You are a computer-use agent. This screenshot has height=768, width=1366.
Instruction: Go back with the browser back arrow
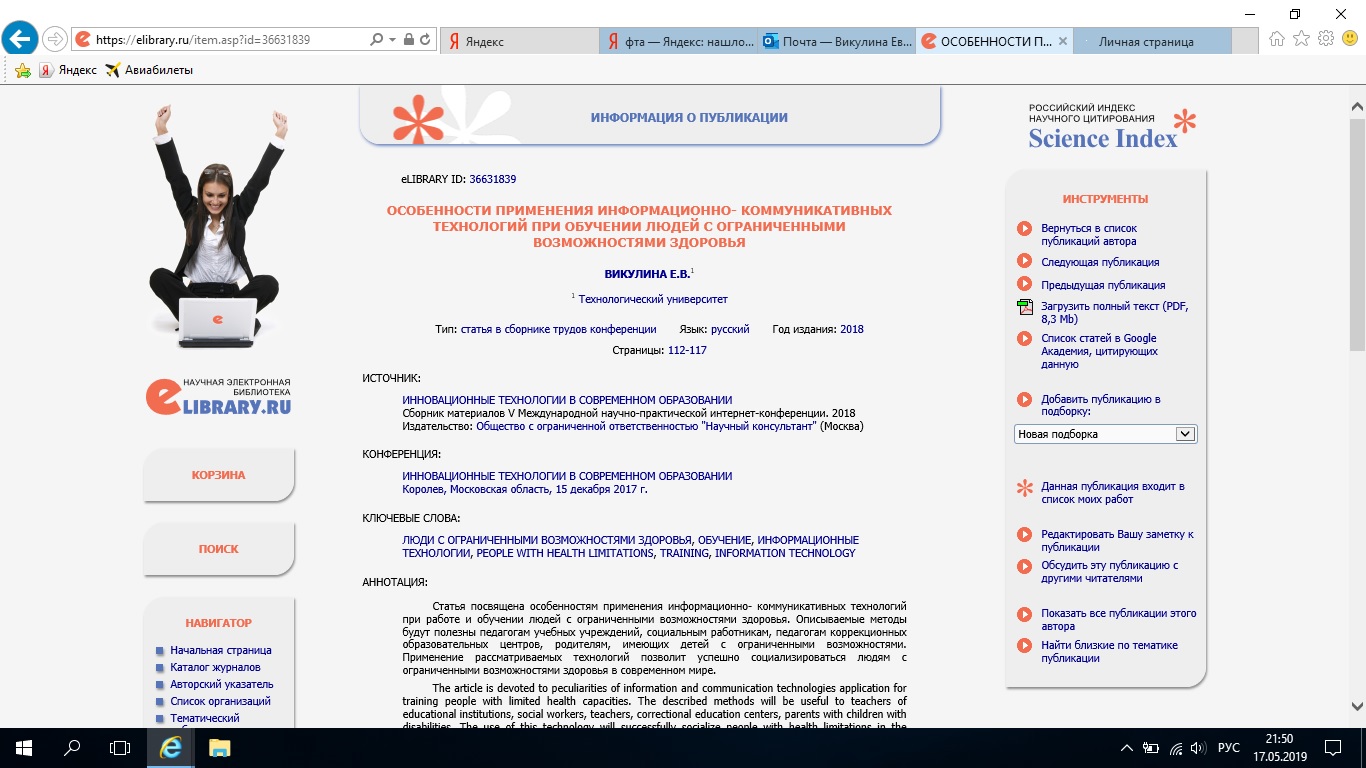(20, 39)
